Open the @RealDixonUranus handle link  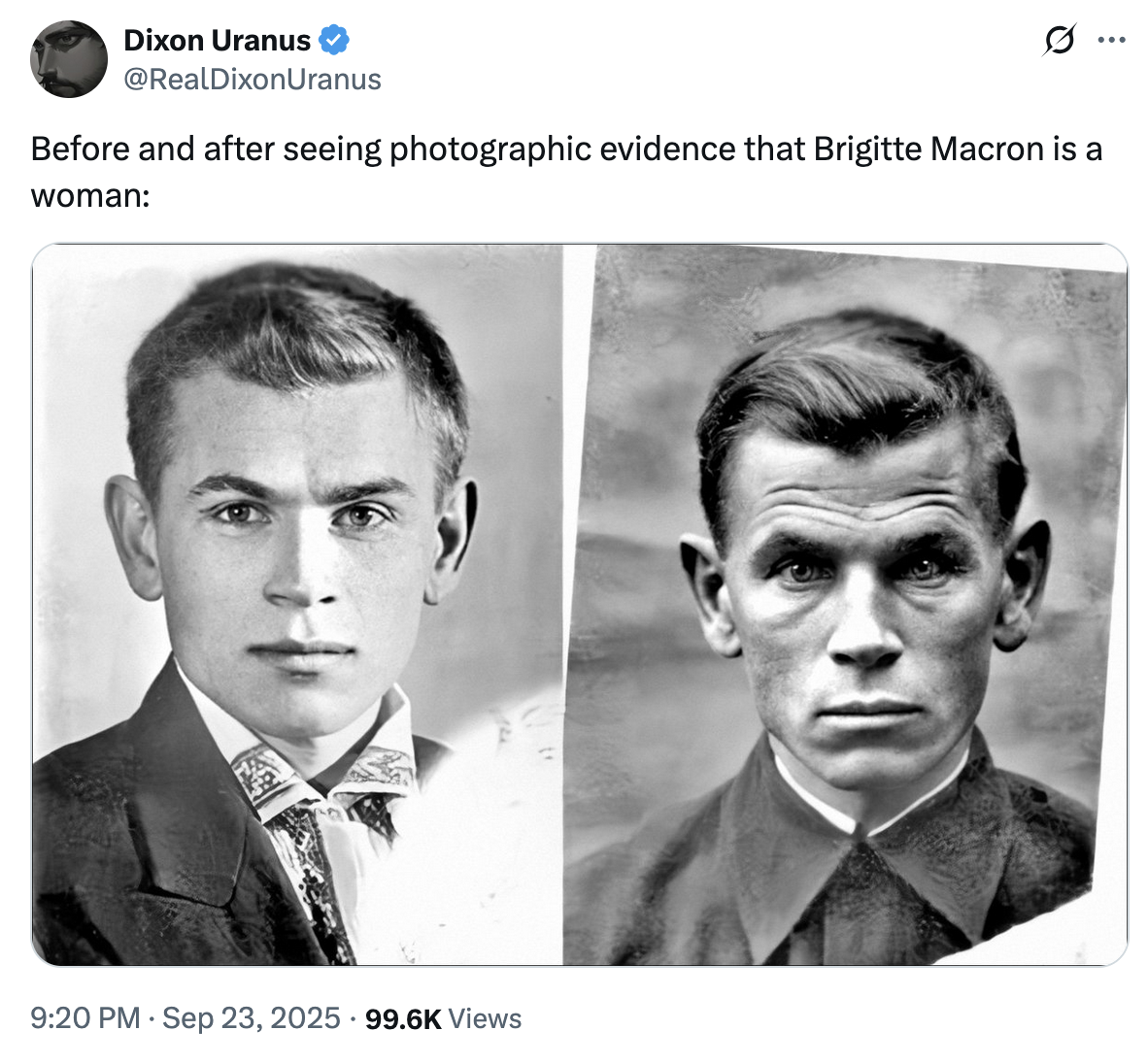253,79
